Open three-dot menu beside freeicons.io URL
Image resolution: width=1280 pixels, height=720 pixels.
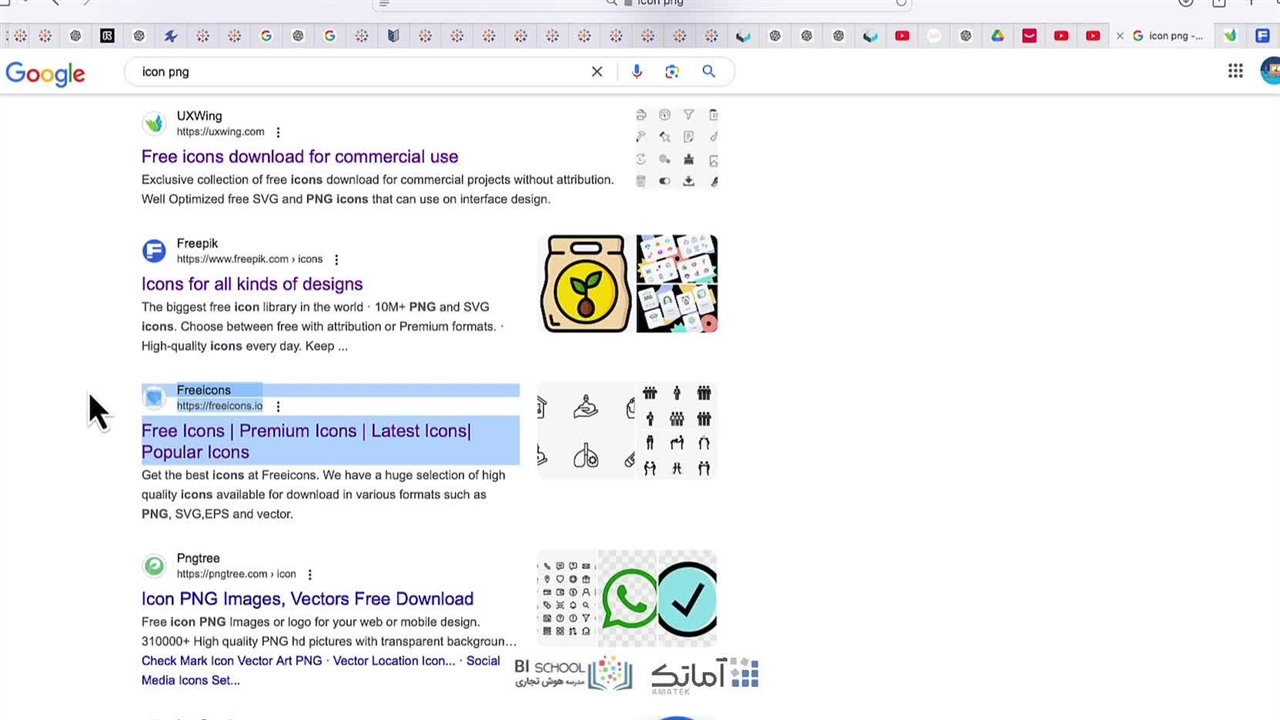tap(278, 406)
